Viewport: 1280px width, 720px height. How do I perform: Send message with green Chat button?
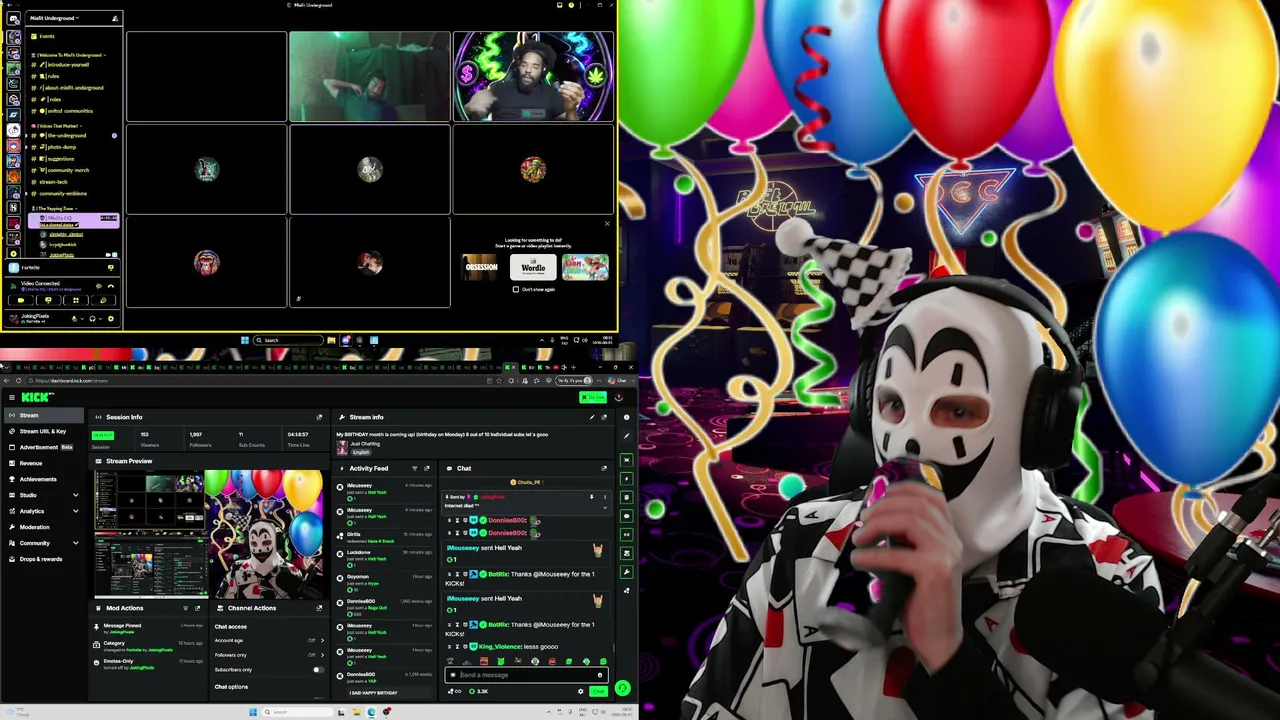point(598,691)
